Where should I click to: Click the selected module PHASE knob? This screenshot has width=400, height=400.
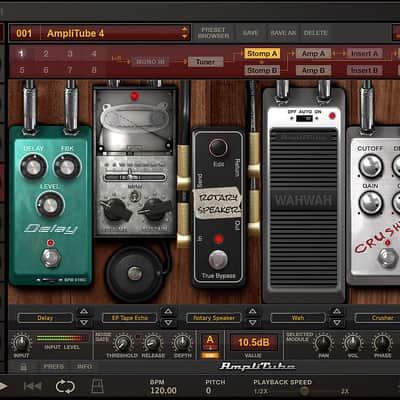pos(382,342)
